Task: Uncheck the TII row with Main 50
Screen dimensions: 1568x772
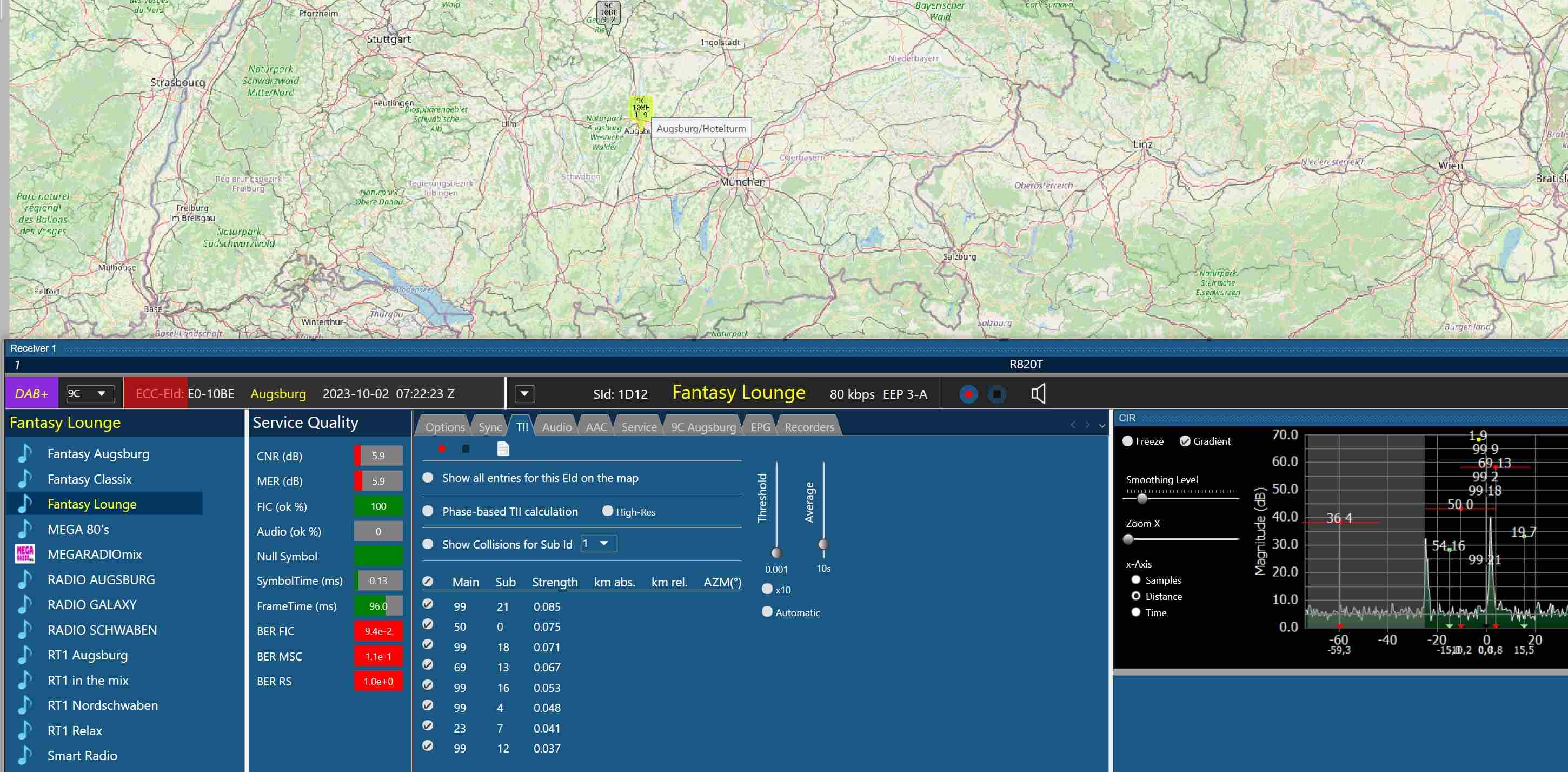Action: point(428,624)
